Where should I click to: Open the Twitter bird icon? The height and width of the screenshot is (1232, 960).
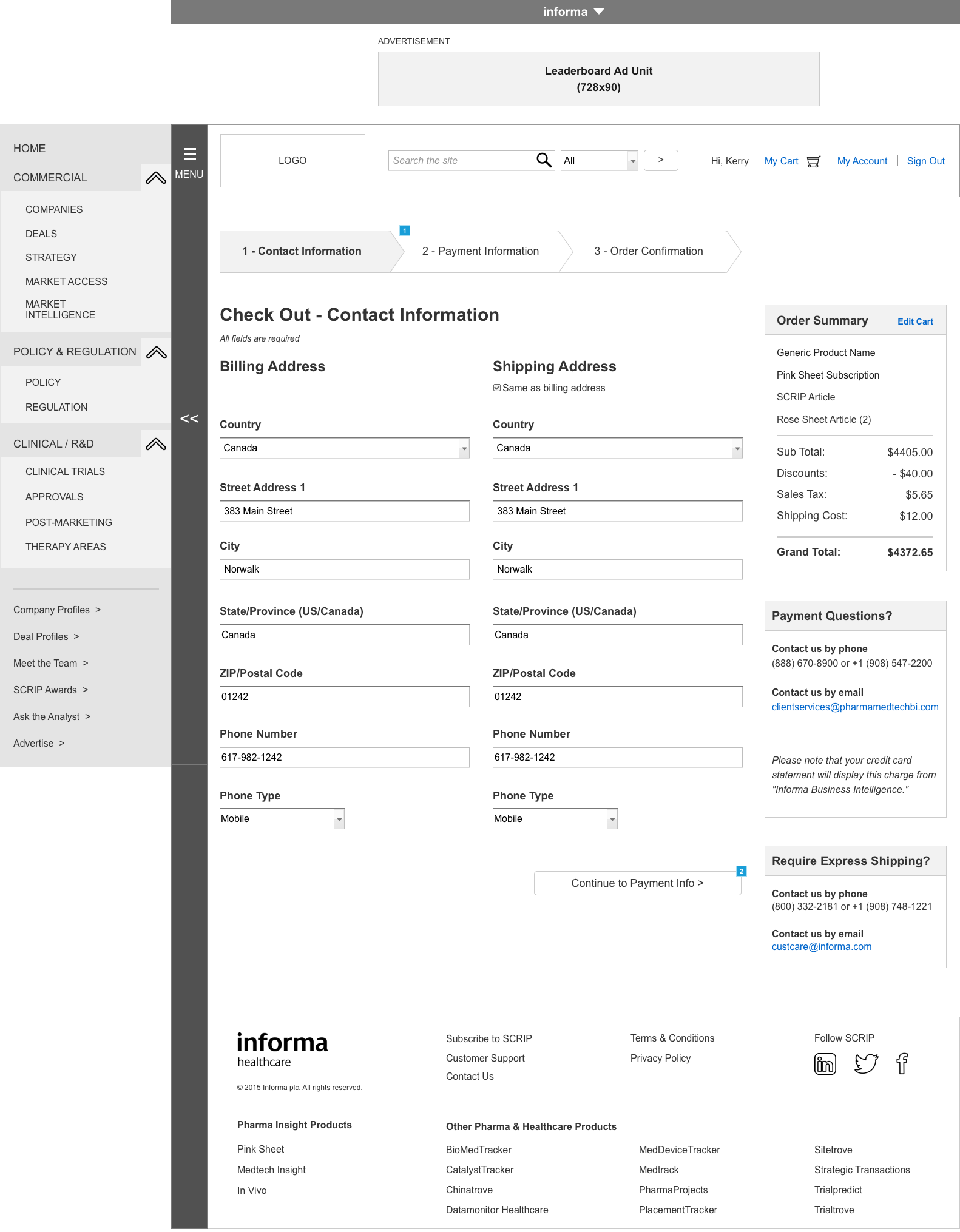(x=866, y=1063)
